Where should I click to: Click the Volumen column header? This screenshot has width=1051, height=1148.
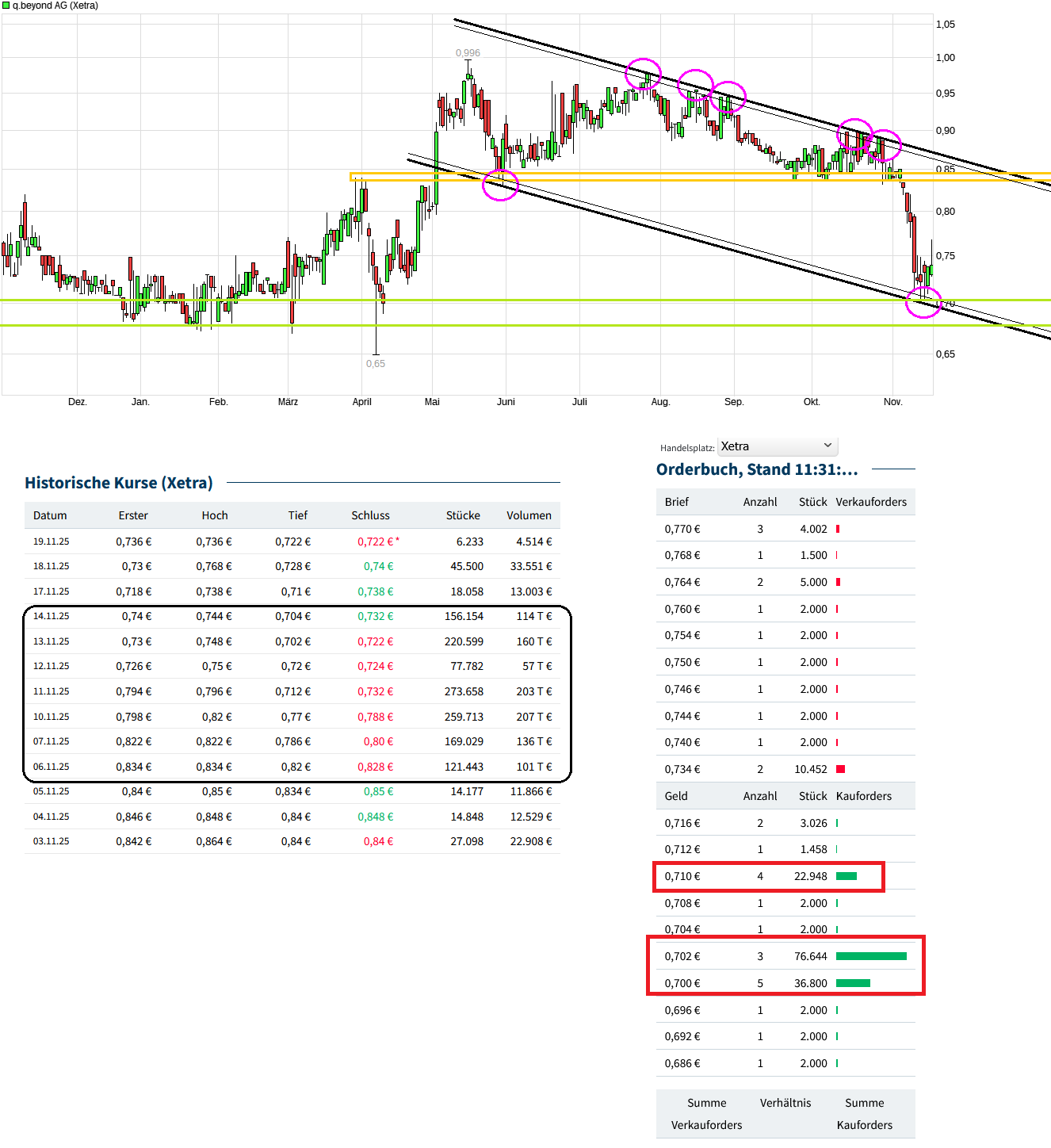point(529,515)
